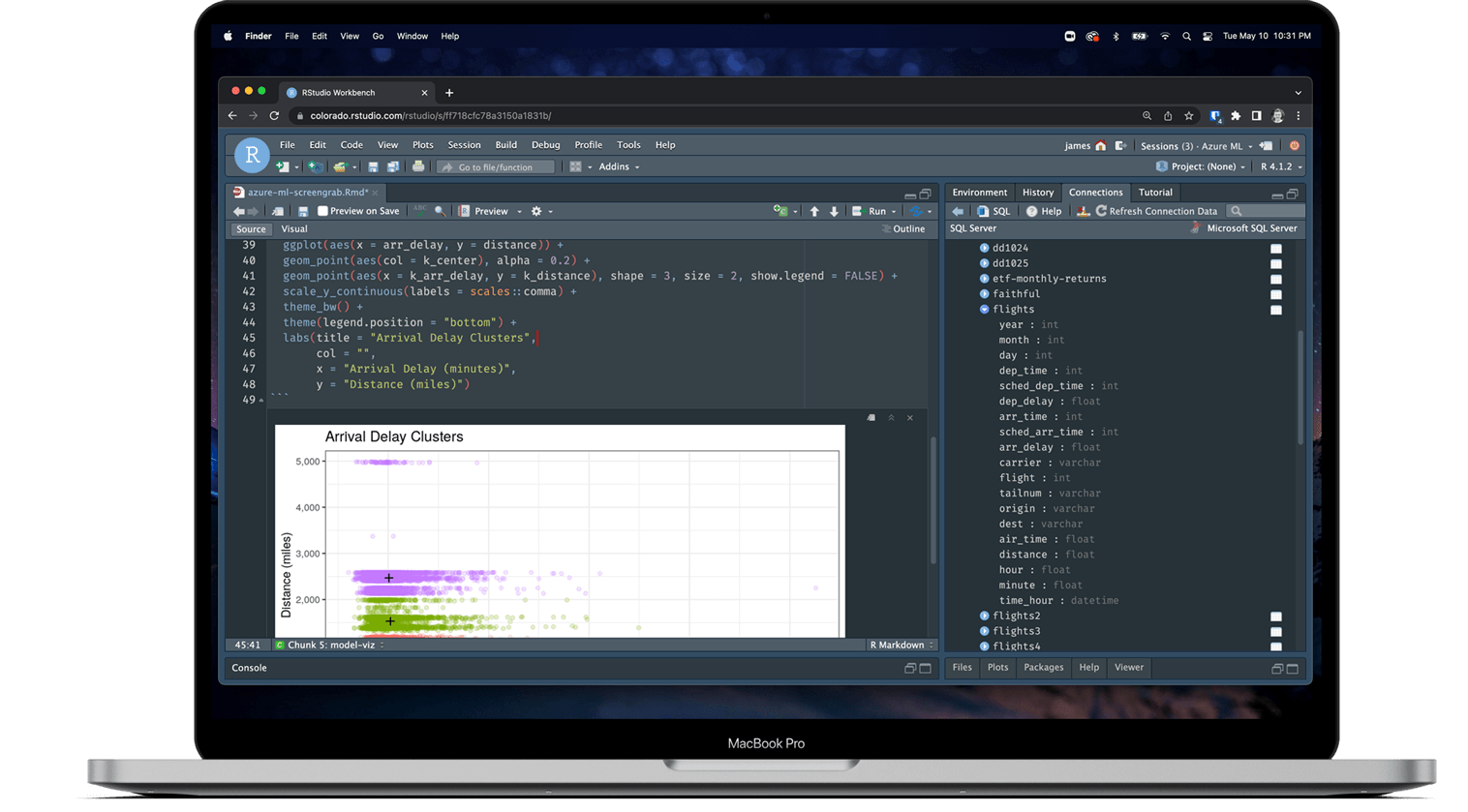
Task: Switch to the Environment tab
Action: pyautogui.click(x=979, y=193)
